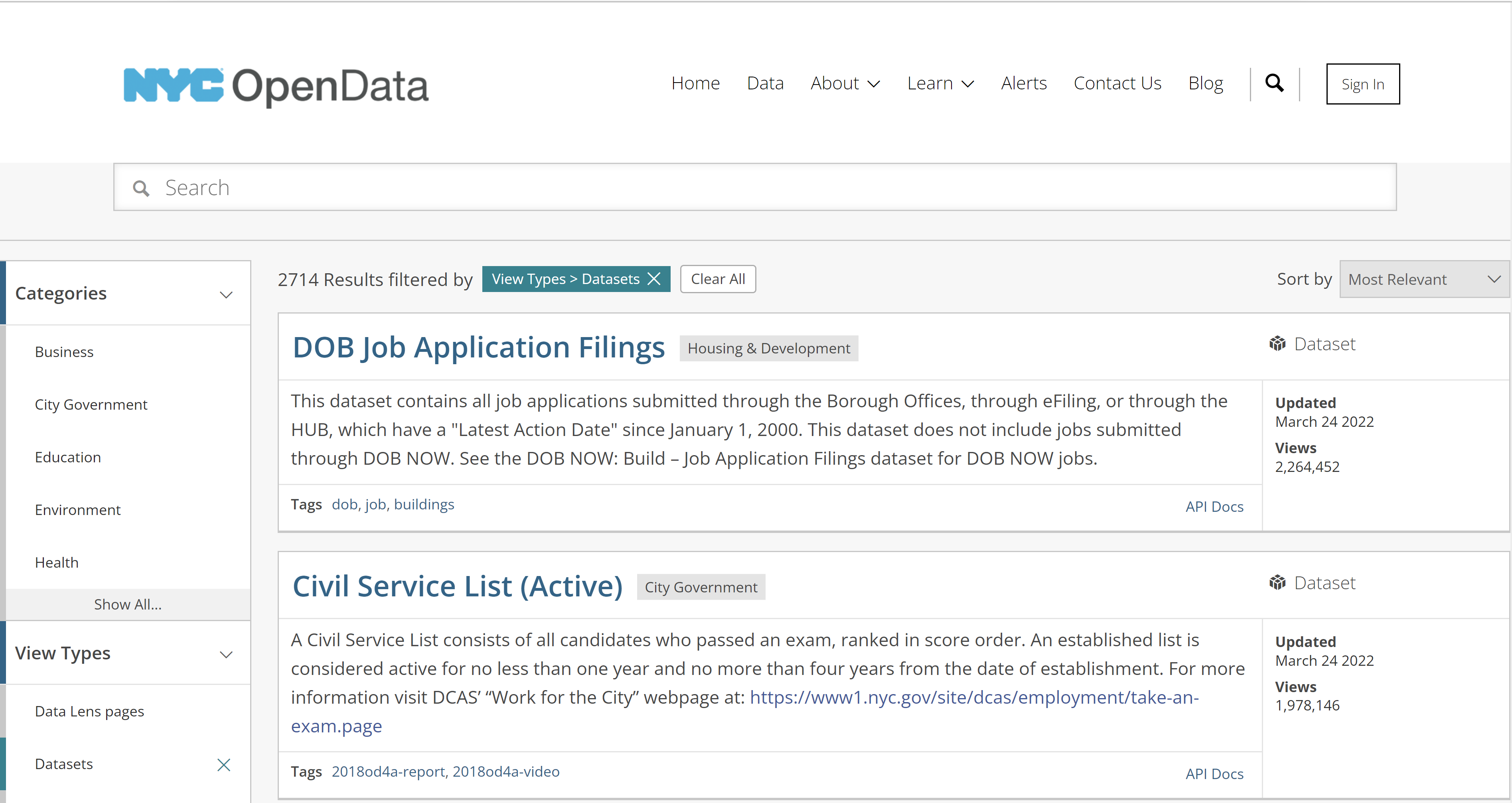Click the dataset cube icon for Civil Service List
Viewport: 1512px width, 803px height.
(x=1277, y=583)
